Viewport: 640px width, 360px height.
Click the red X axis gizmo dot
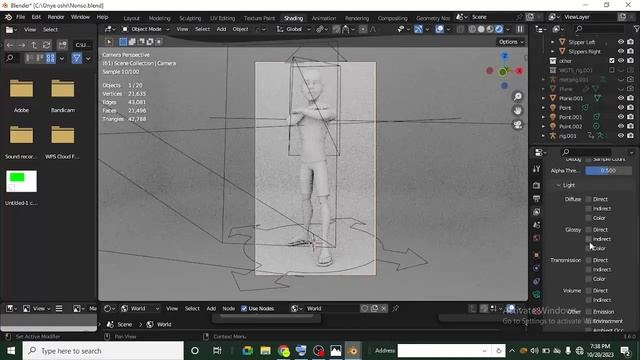[520, 71]
